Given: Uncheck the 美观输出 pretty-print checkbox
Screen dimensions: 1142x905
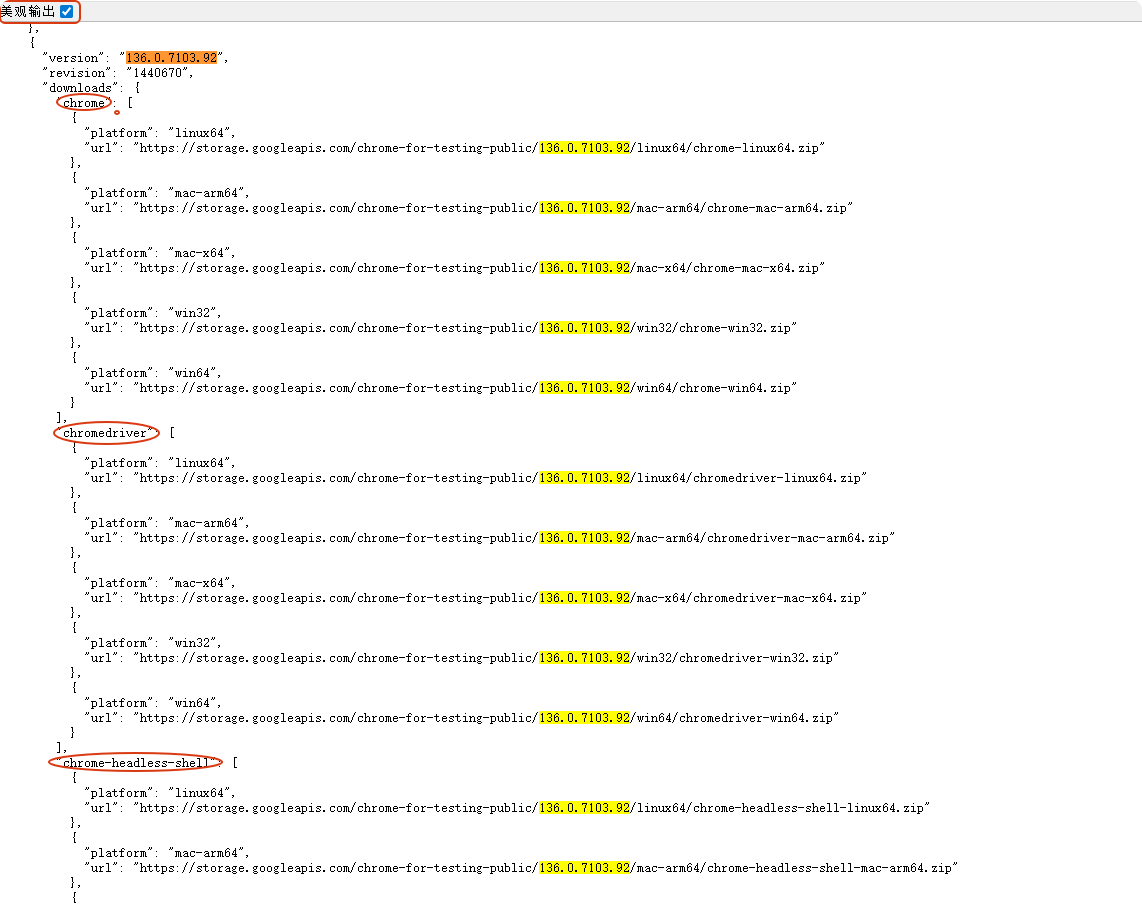Looking at the screenshot, I should pos(66,12).
